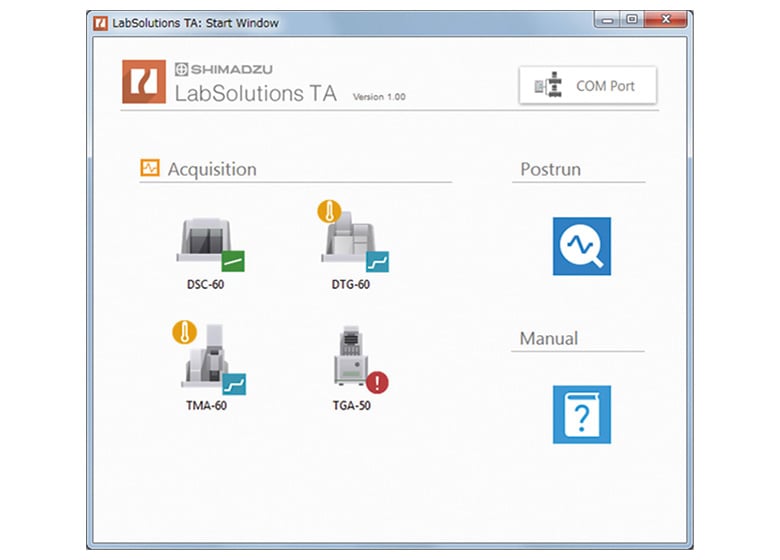Minimize the LabSolutions TA Start Window
This screenshot has width=780, height=560.
pos(606,19)
